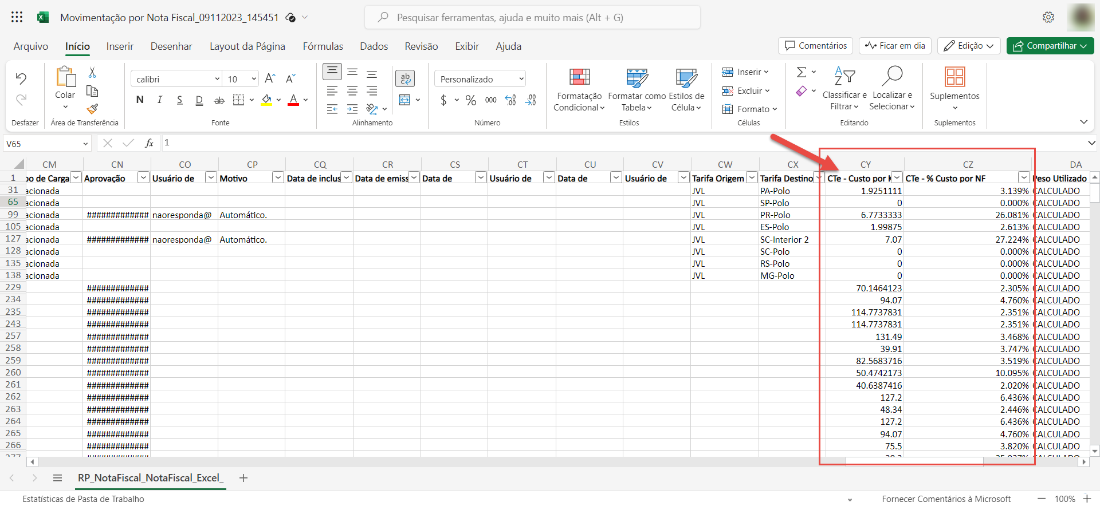Open the Fórmulas ribbon tab
This screenshot has height=506, width=1100.
pyautogui.click(x=322, y=46)
